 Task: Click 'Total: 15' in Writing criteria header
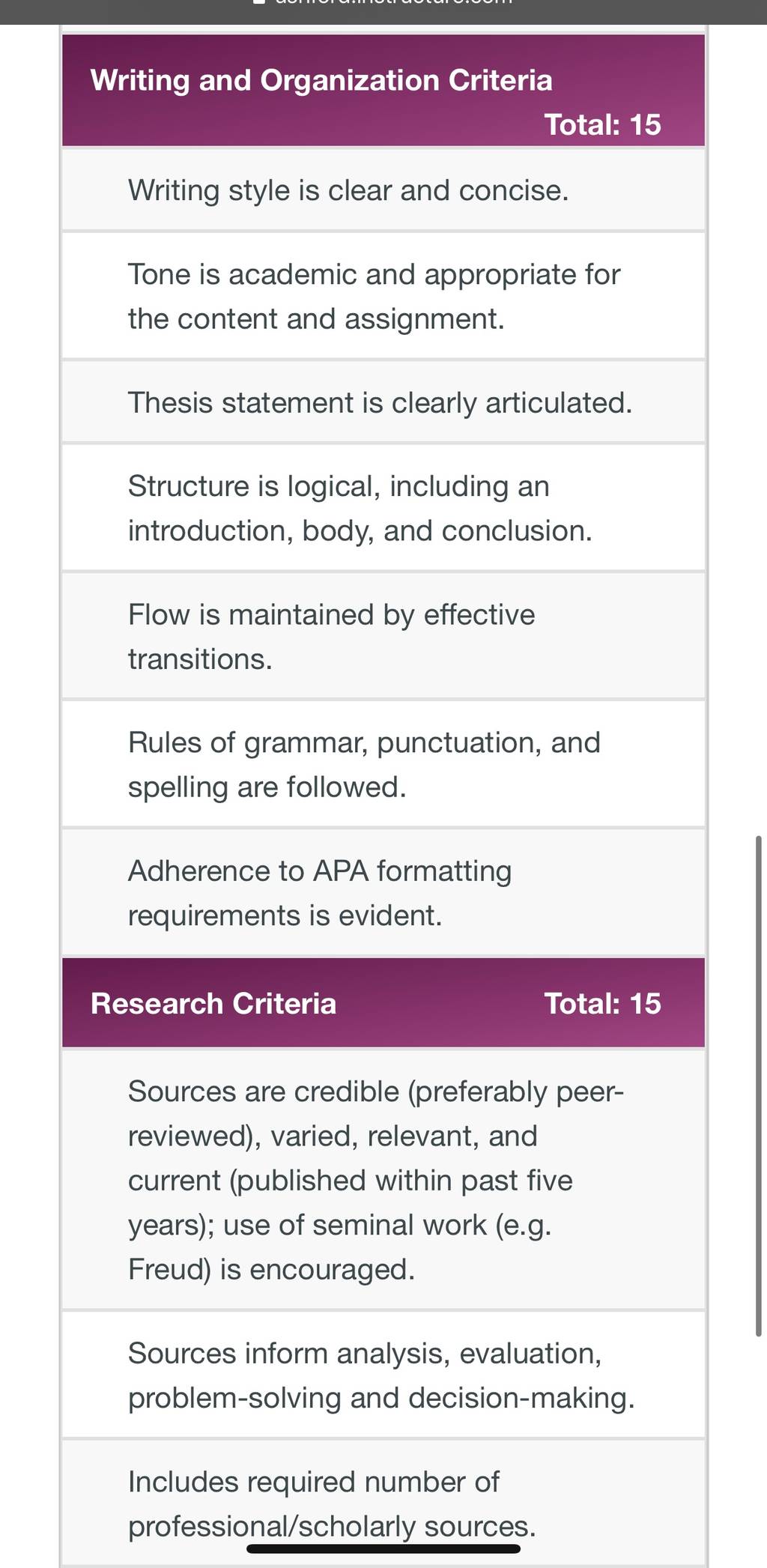602,124
